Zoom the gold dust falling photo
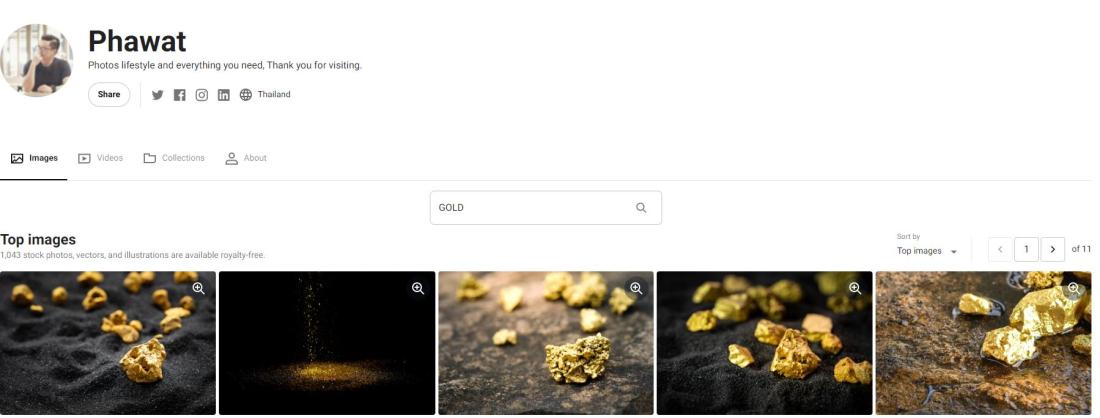 [x=418, y=288]
